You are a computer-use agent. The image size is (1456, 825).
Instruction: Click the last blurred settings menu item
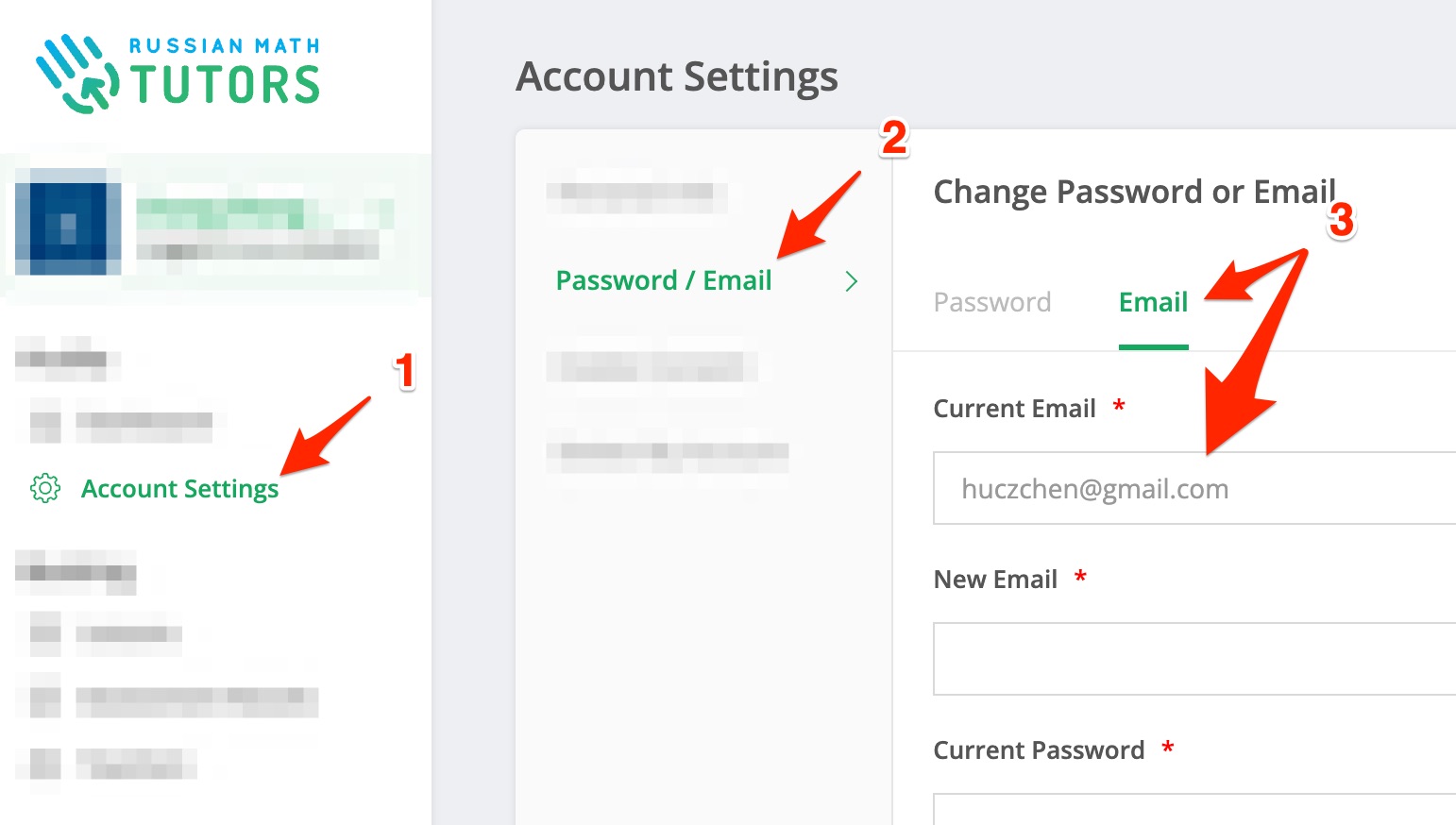pos(667,451)
